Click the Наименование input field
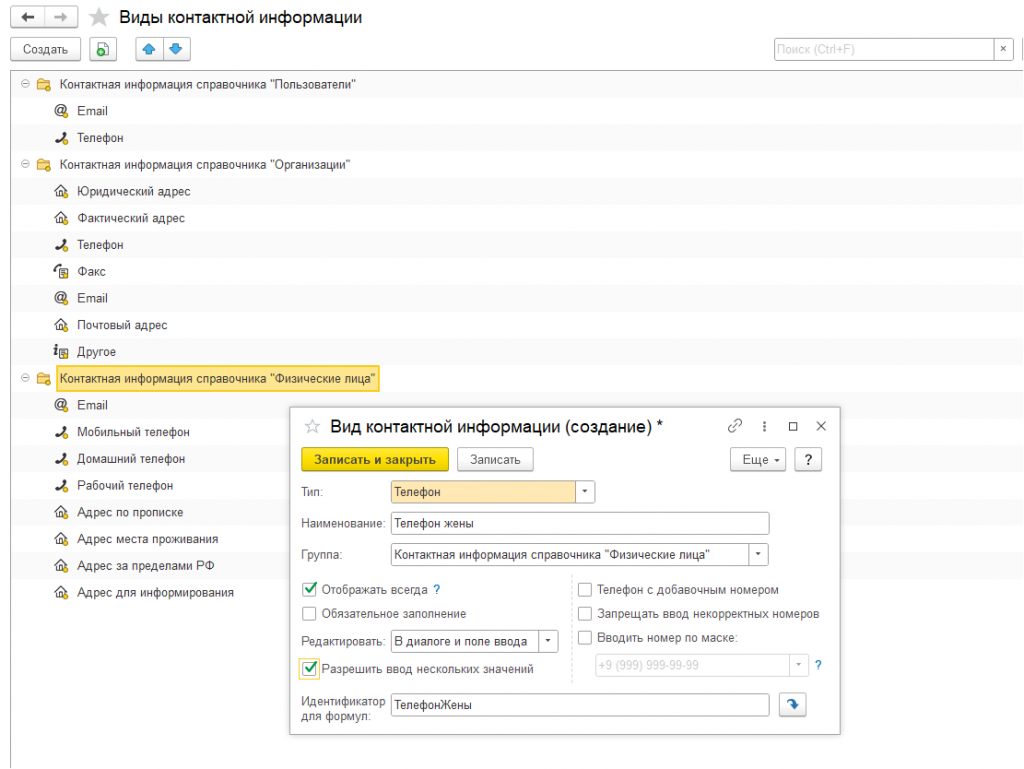 pyautogui.click(x=580, y=523)
